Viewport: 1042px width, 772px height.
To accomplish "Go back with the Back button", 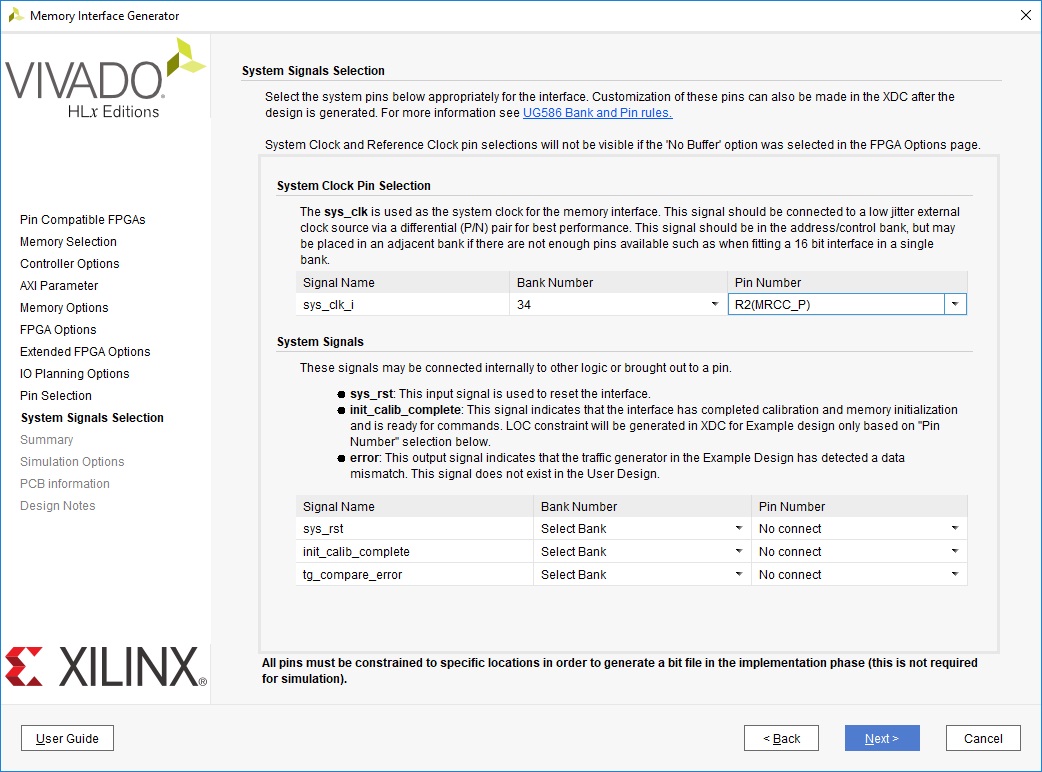I will (781, 739).
